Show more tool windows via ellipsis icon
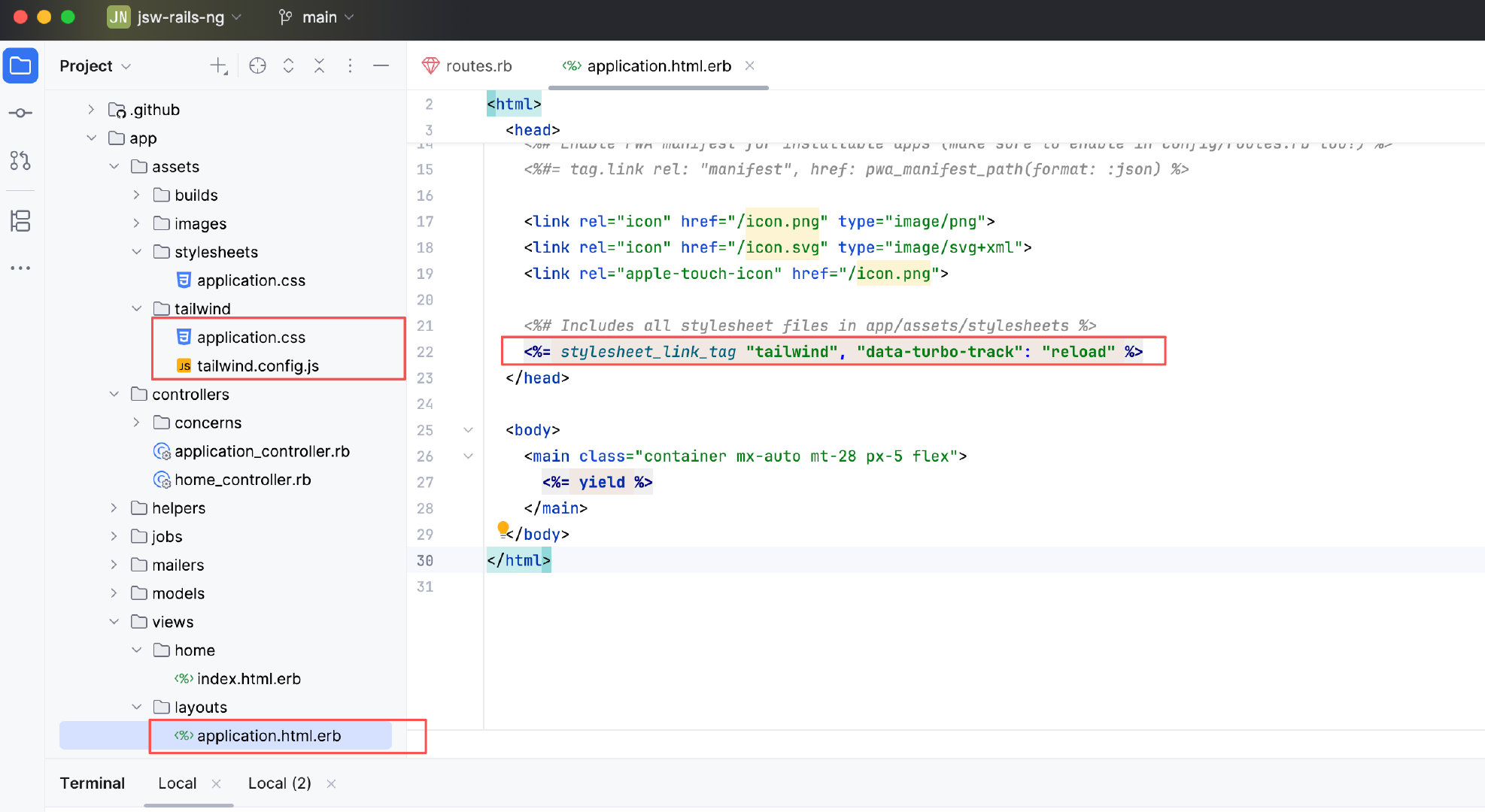The height and width of the screenshot is (812, 1485). click(20, 268)
